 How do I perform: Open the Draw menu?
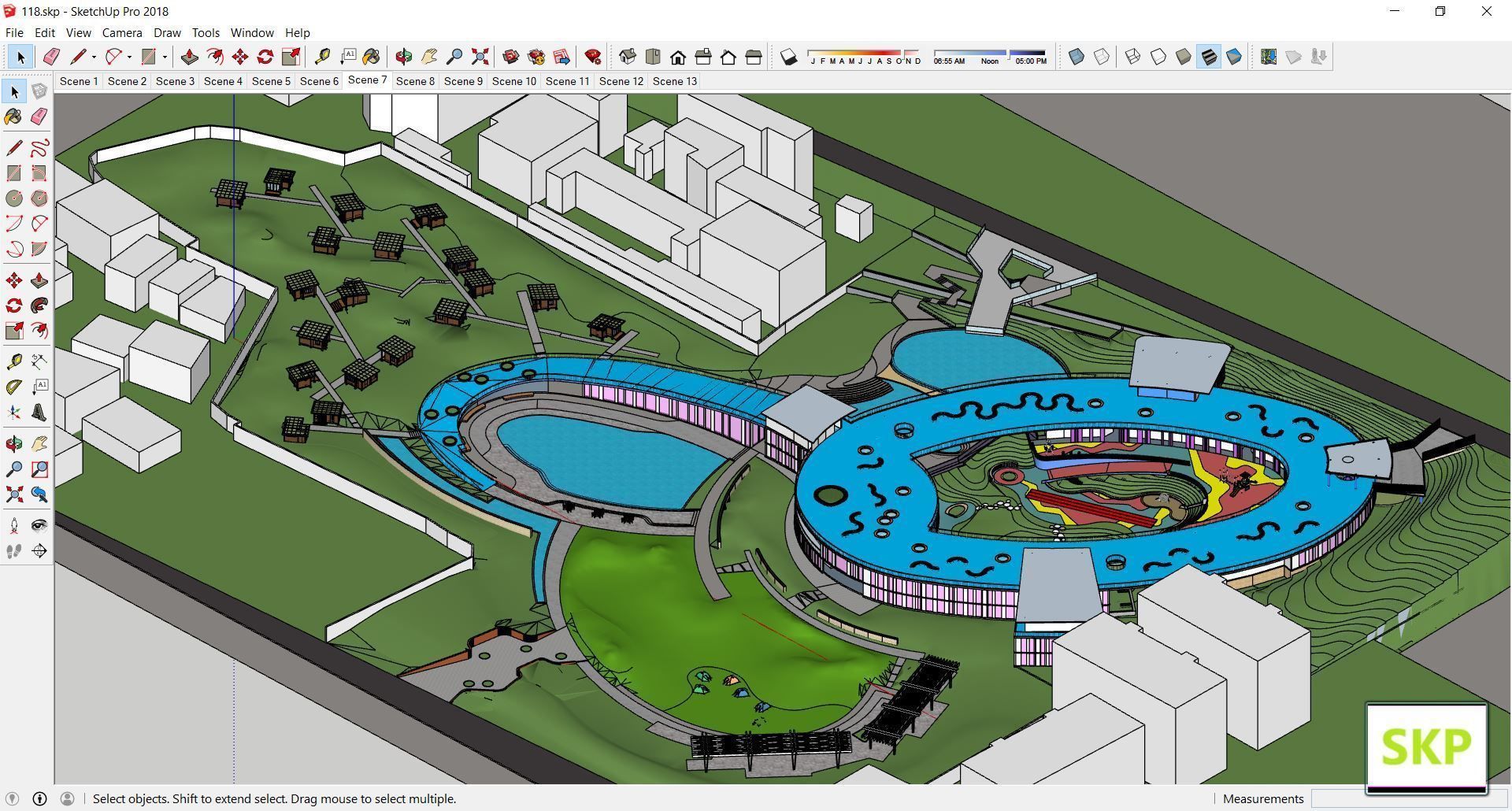pyautogui.click(x=167, y=32)
